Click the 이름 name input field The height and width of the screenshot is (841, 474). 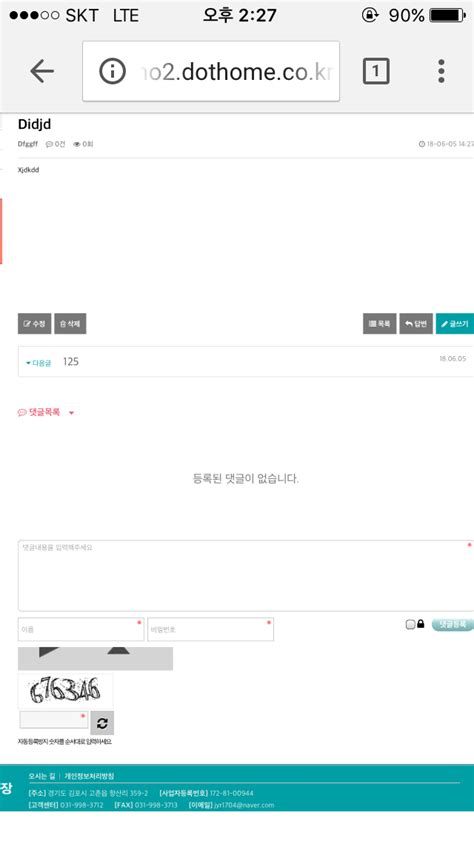[81, 629]
